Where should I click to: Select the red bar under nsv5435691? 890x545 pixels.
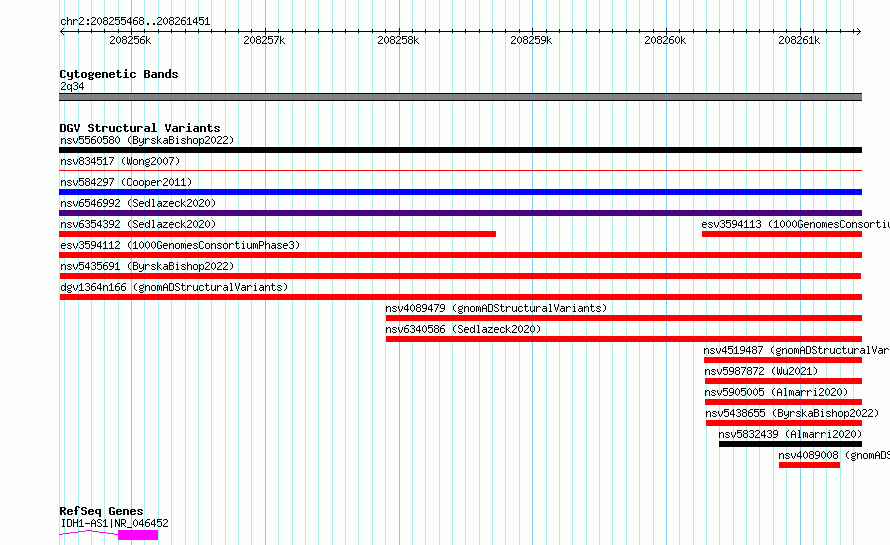click(460, 276)
